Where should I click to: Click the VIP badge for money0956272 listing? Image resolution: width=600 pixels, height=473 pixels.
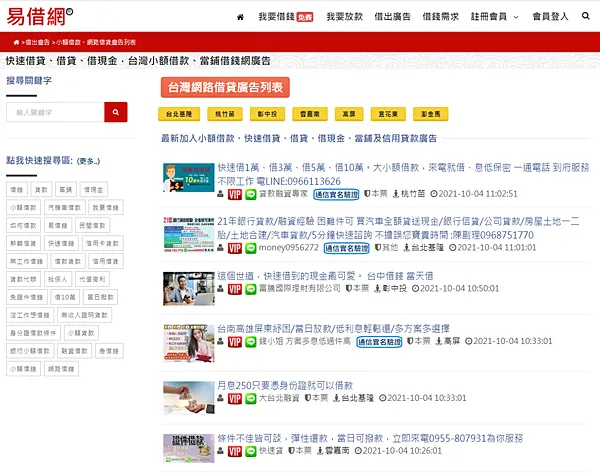235,248
